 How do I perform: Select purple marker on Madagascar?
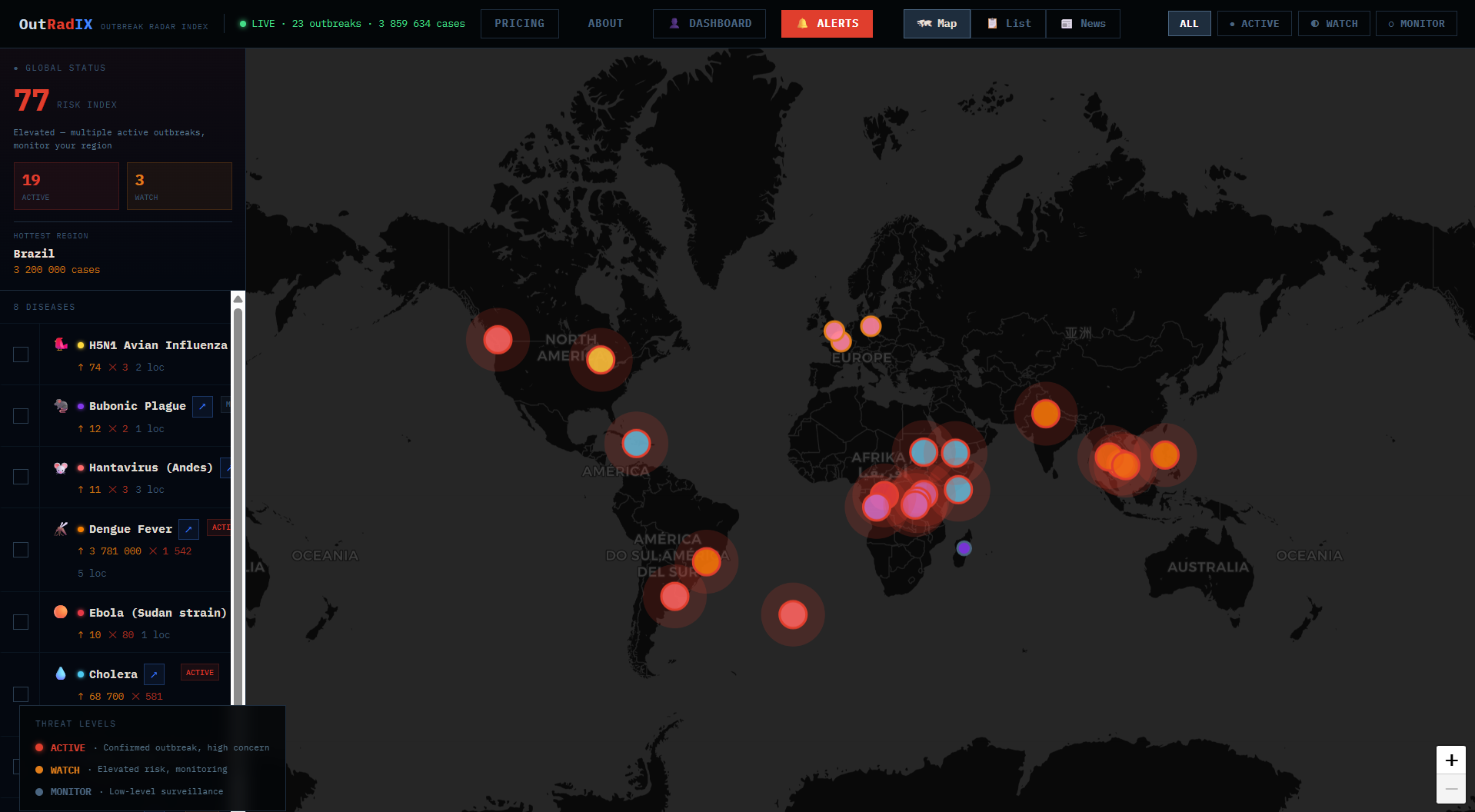964,548
